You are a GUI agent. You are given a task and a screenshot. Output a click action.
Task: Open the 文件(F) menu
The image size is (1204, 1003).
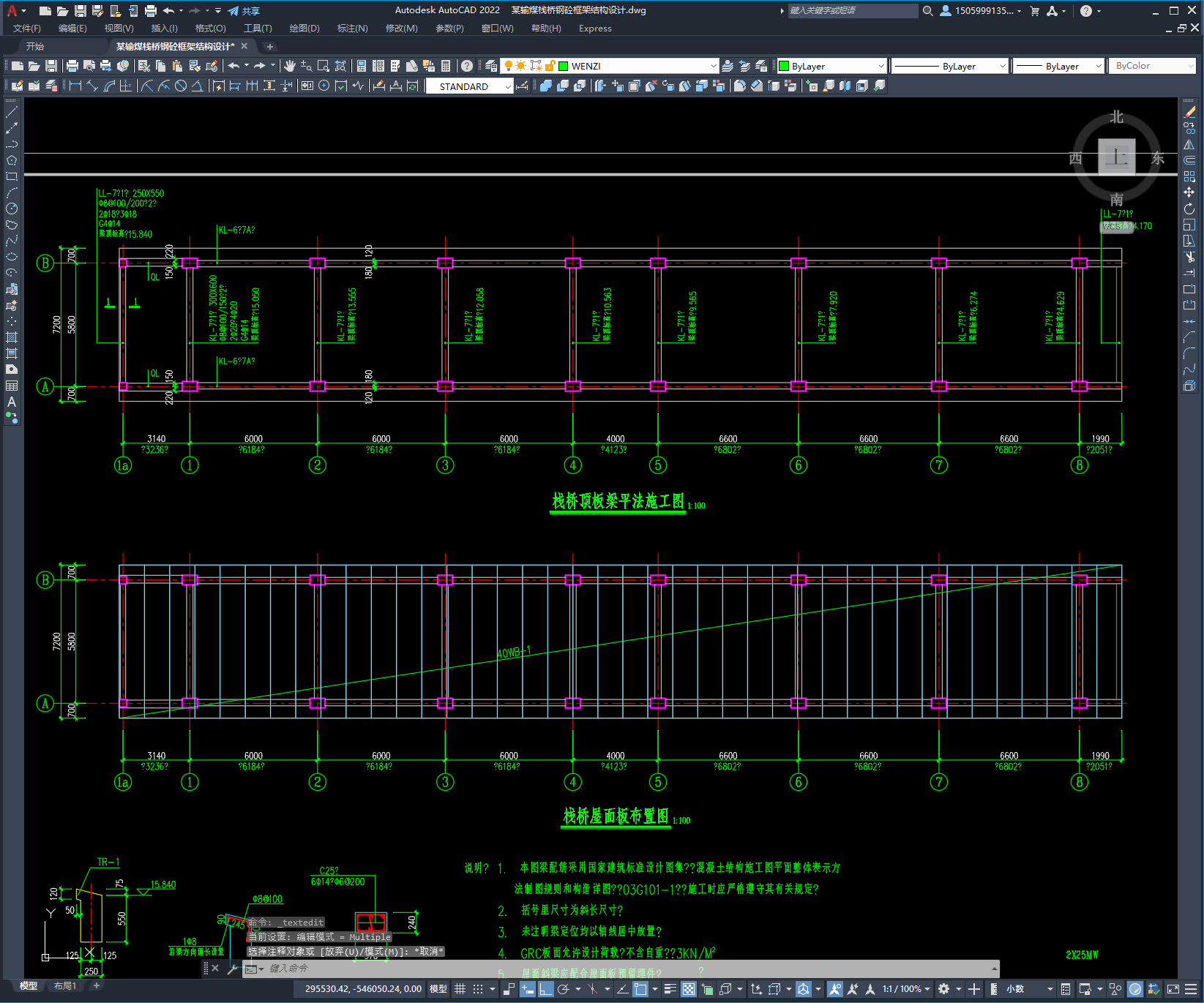pos(27,29)
